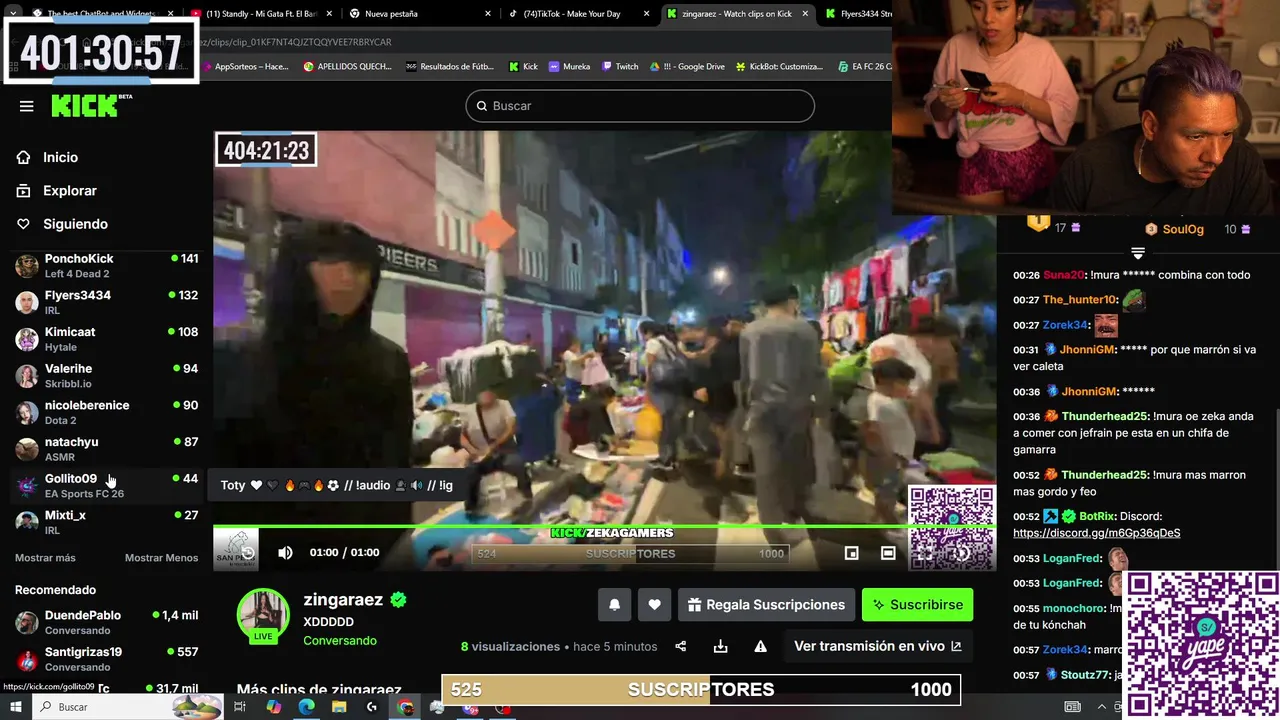1280x720 pixels.
Task: Open Mixti_x channel in sidebar
Action: [106, 522]
